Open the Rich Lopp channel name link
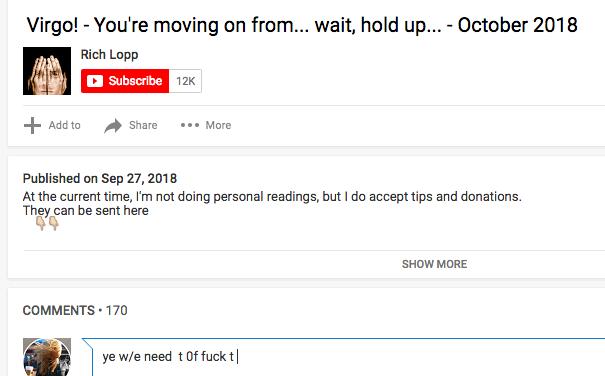The image size is (605, 376). click(109, 54)
